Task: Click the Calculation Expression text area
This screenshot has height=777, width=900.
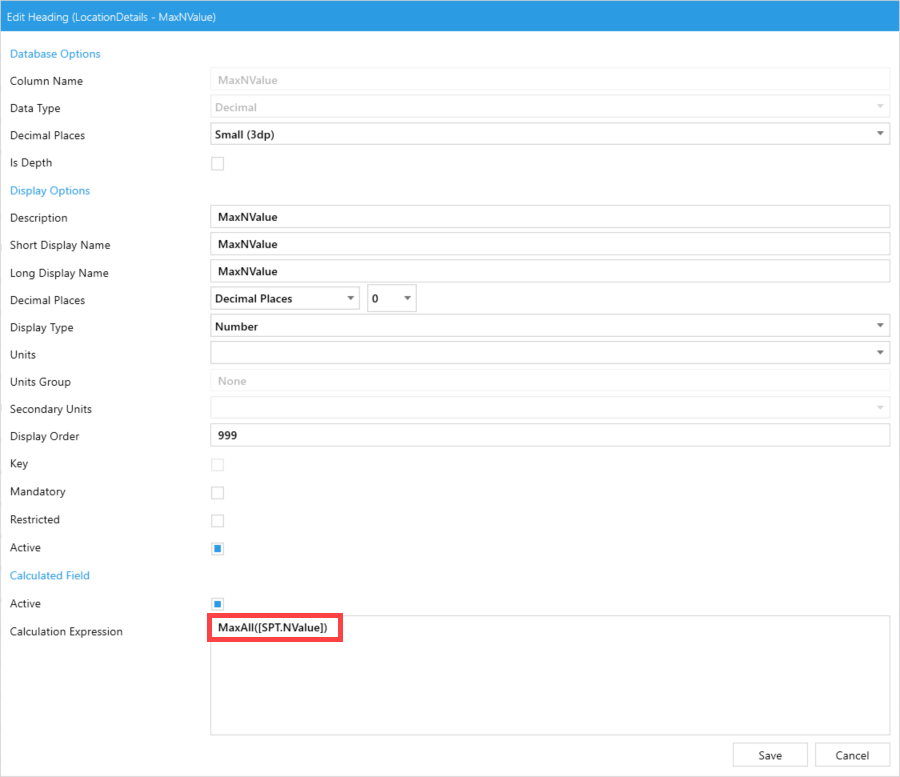Action: tap(549, 690)
